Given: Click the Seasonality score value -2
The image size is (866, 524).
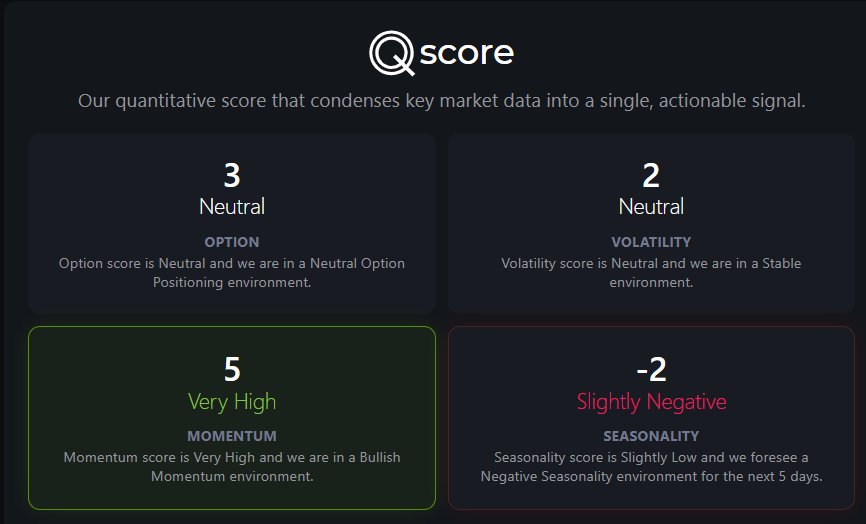Looking at the screenshot, I should pyautogui.click(x=651, y=369).
